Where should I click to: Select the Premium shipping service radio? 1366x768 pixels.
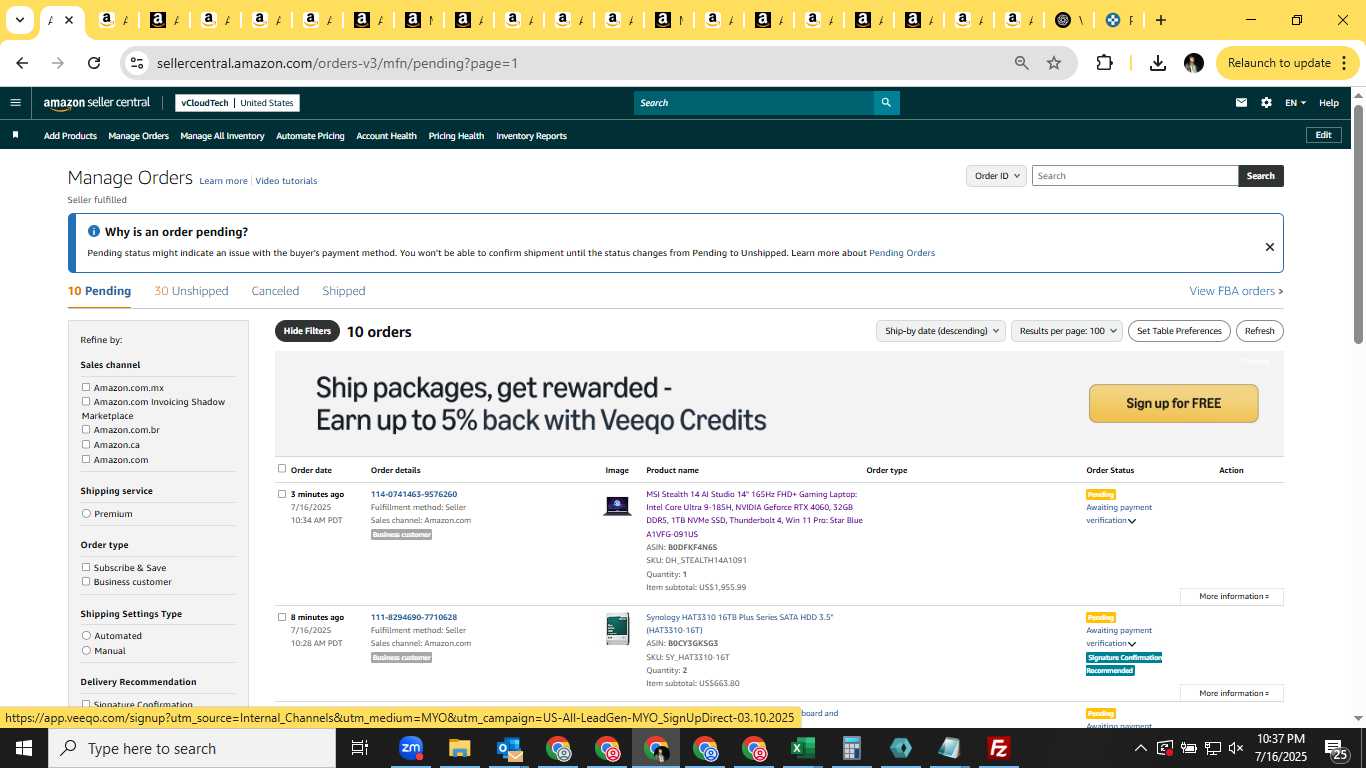[x=86, y=513]
